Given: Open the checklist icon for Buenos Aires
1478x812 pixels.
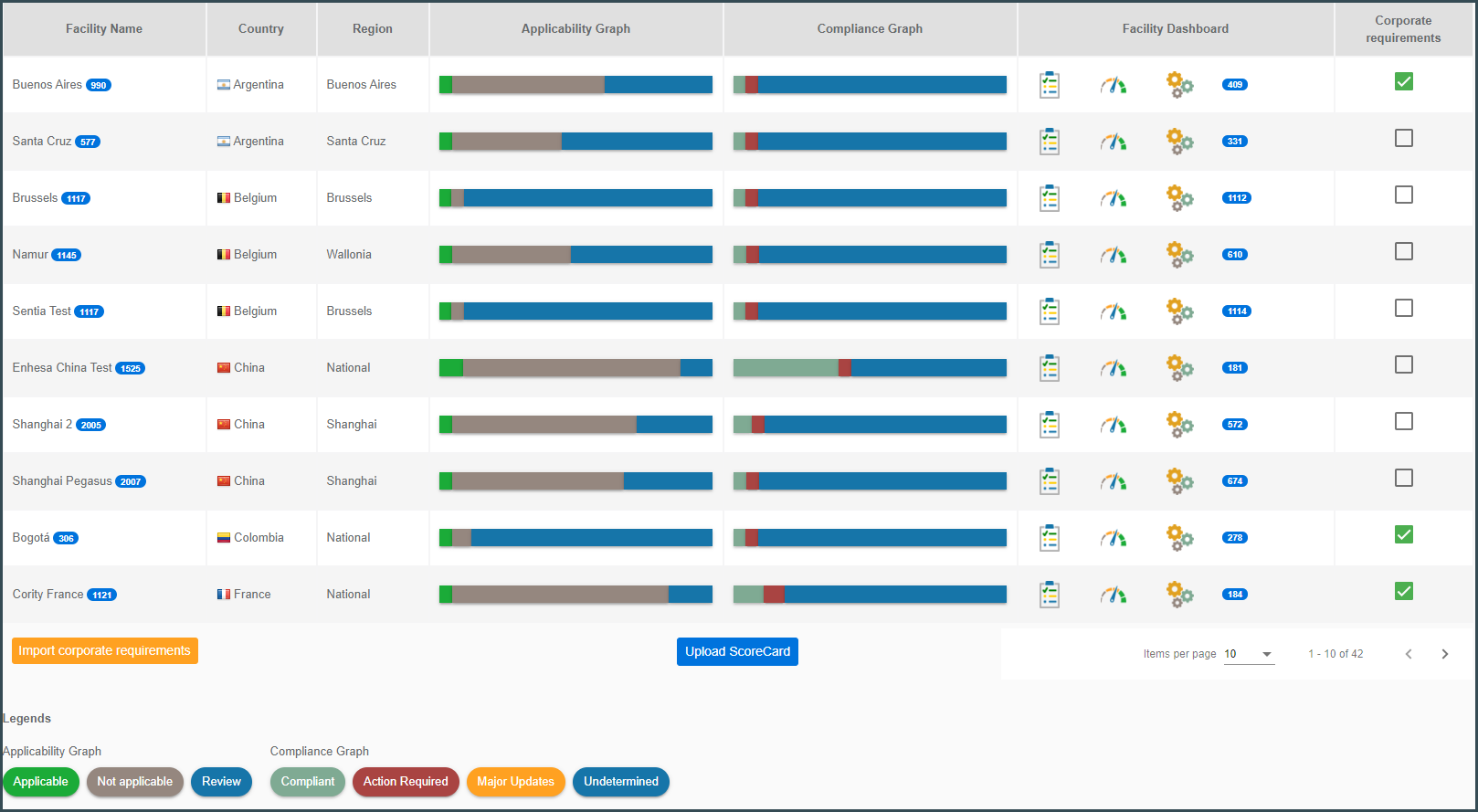Looking at the screenshot, I should 1050,85.
